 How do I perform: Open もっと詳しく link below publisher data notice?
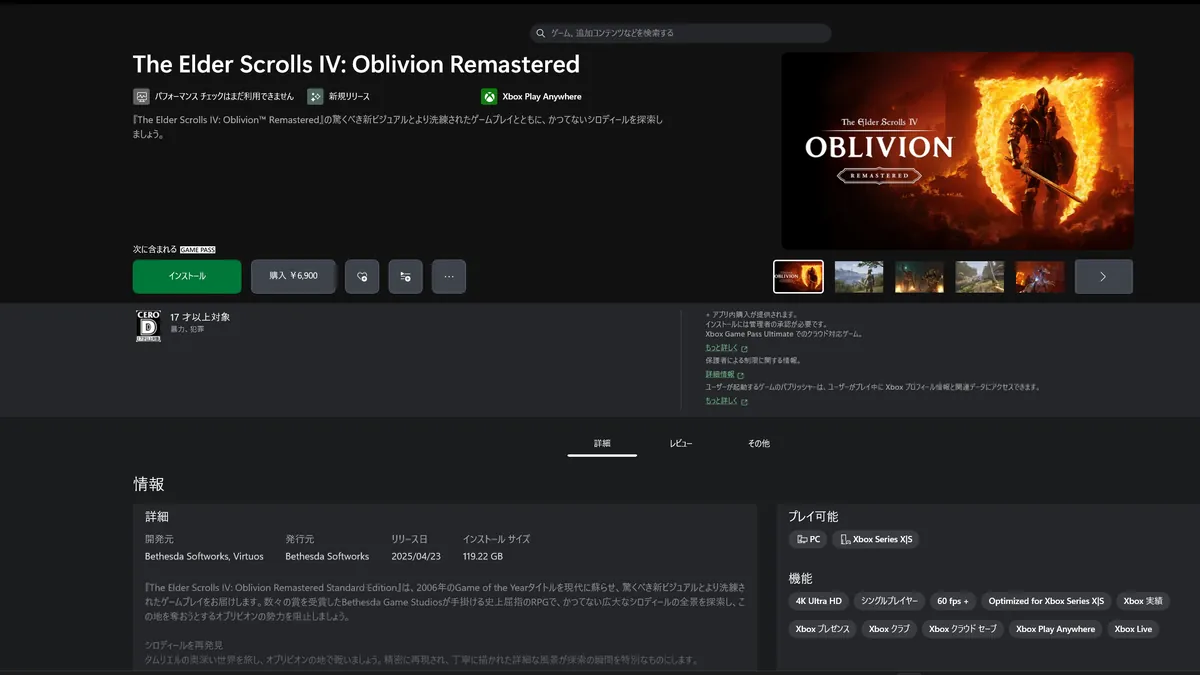point(726,401)
